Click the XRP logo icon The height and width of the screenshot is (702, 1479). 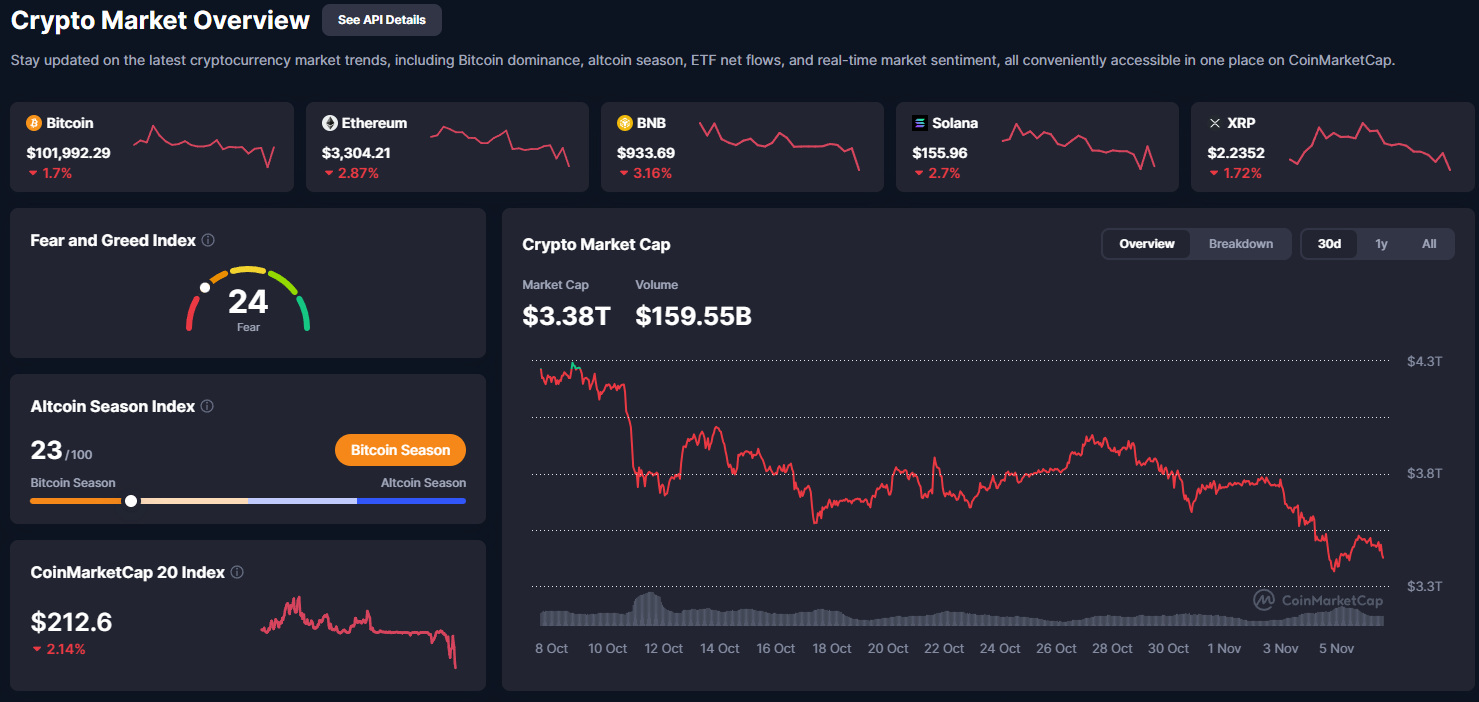[1215, 123]
